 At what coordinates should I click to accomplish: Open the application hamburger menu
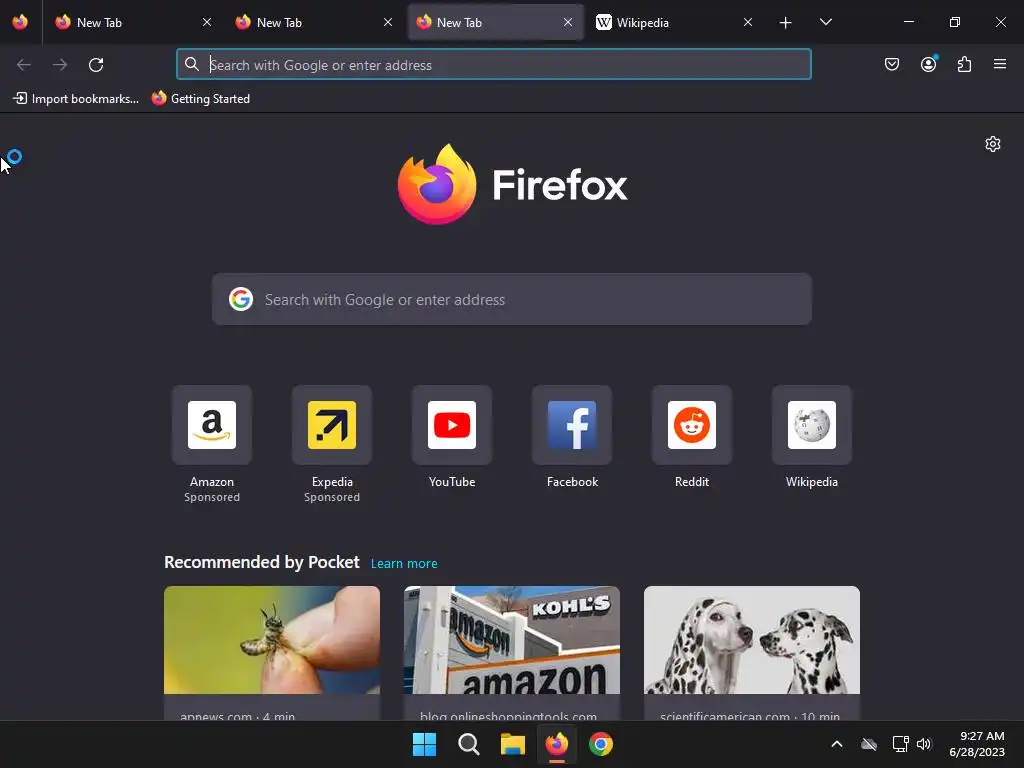click(1000, 64)
